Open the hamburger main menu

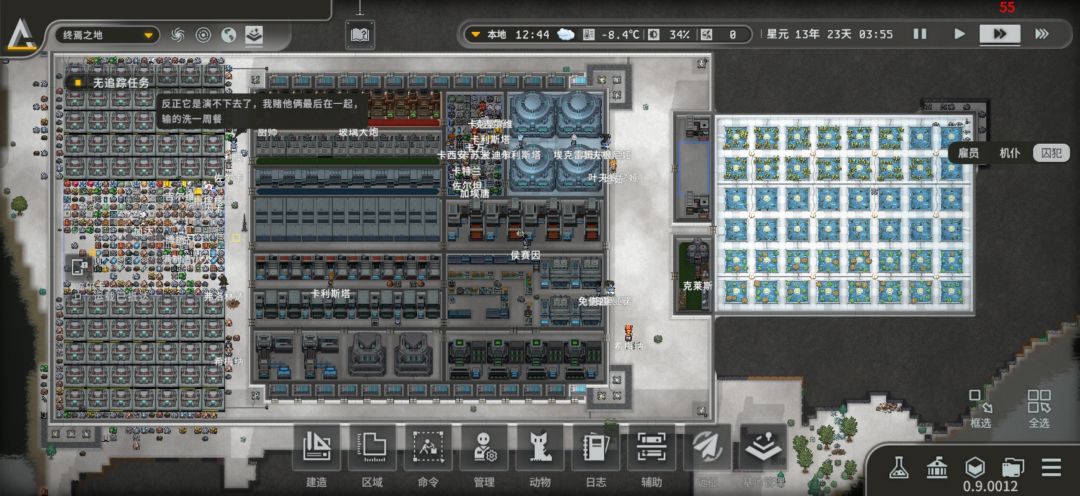[x=1051, y=468]
